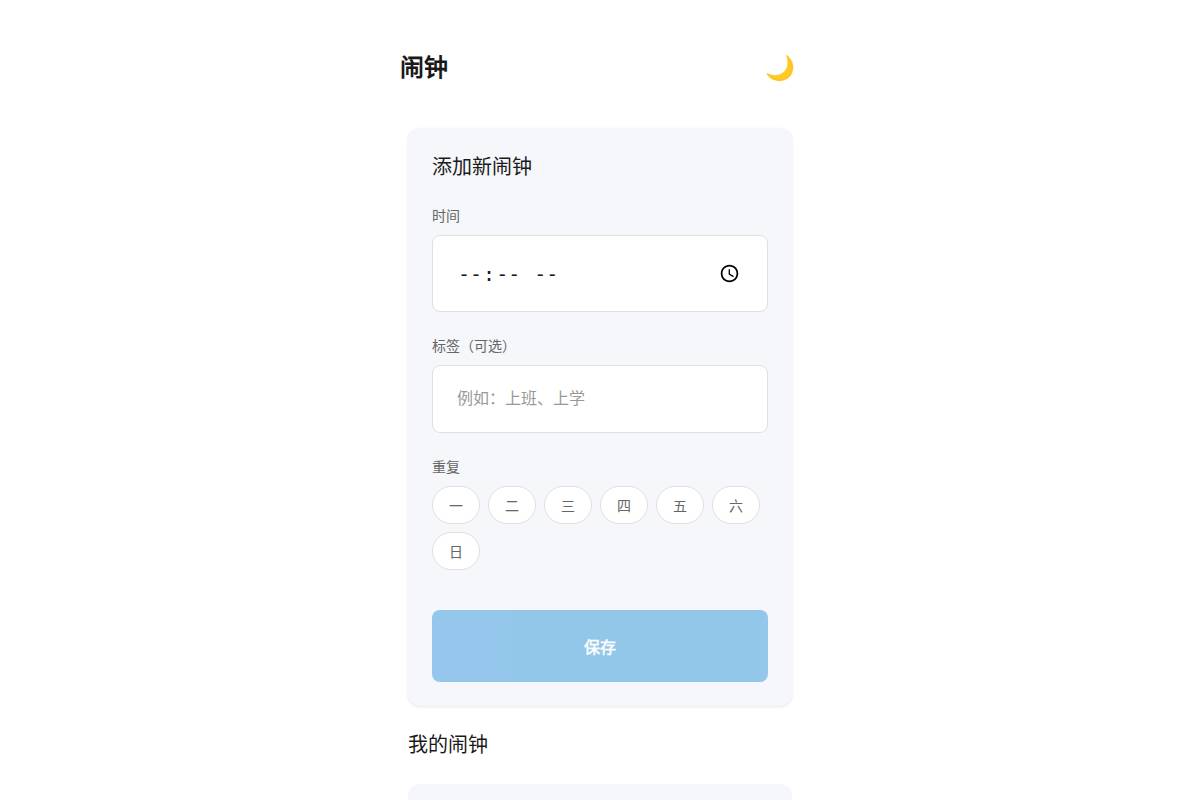Focus the 标签 text field with 上班、上学 placeholder
This screenshot has width=1200, height=800.
pos(600,399)
